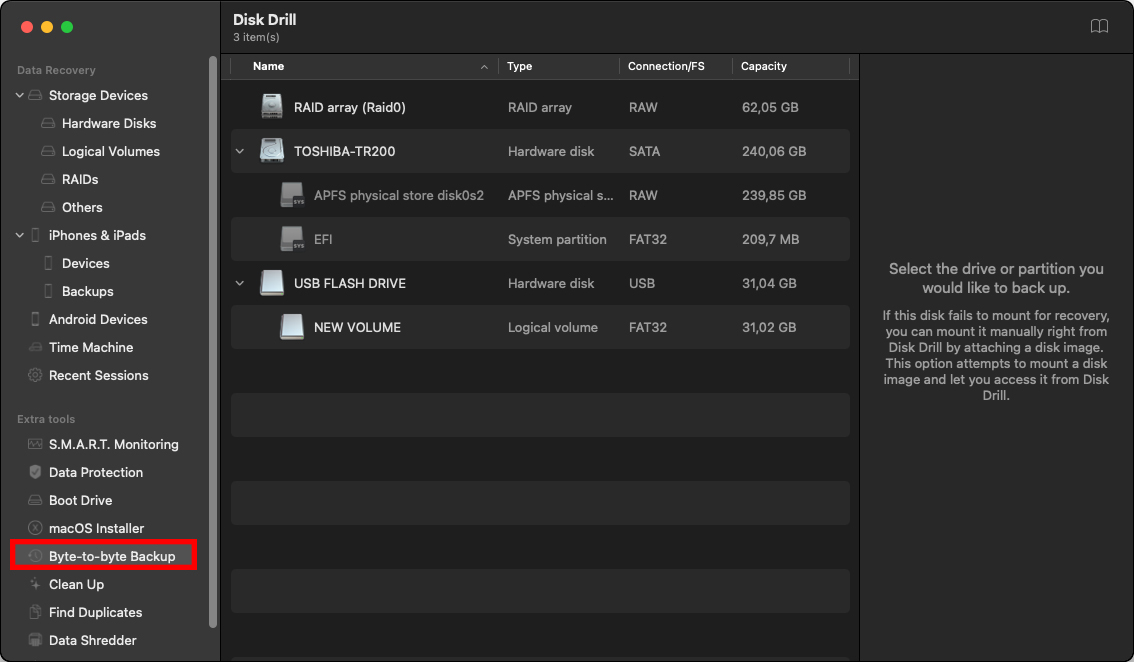Click the Devices phone icon in sidebar

click(48, 263)
